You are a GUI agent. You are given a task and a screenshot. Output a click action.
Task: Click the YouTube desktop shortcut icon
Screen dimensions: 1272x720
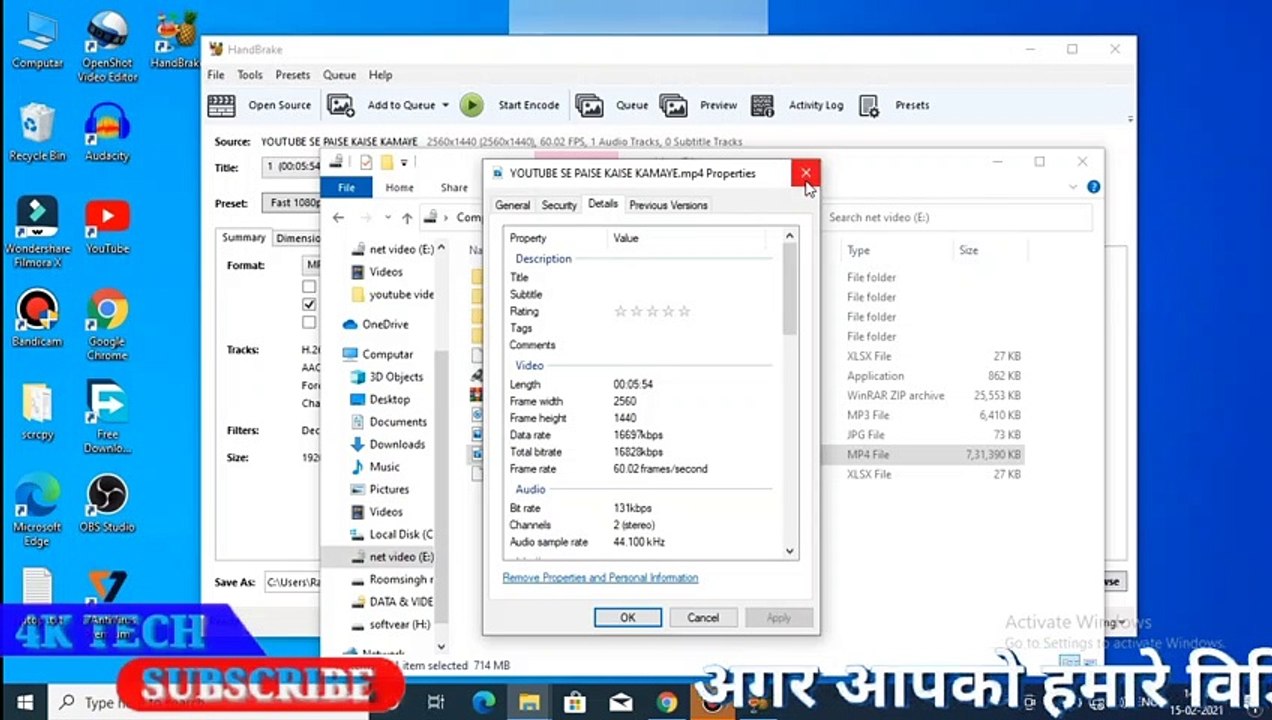(107, 227)
